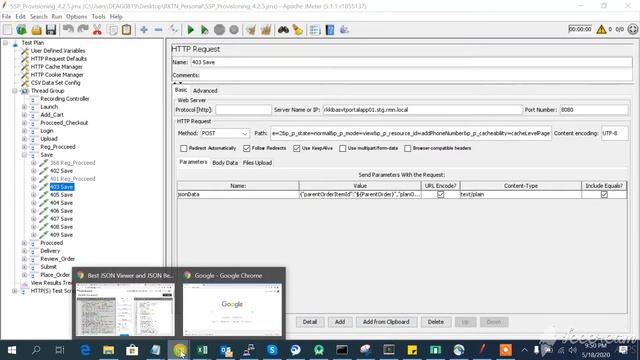Click the Server Name or IP field
Viewport: 640px width, 360px height.
pos(422,110)
